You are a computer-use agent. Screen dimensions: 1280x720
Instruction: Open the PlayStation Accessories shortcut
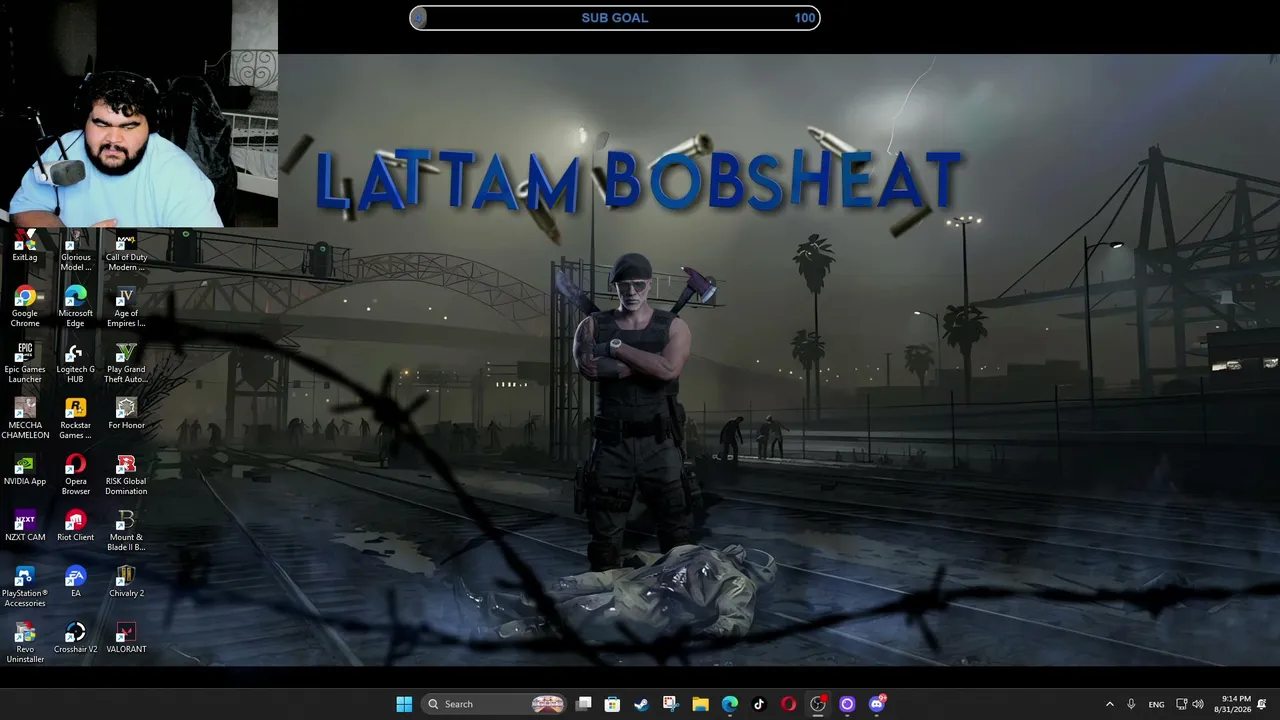click(25, 587)
